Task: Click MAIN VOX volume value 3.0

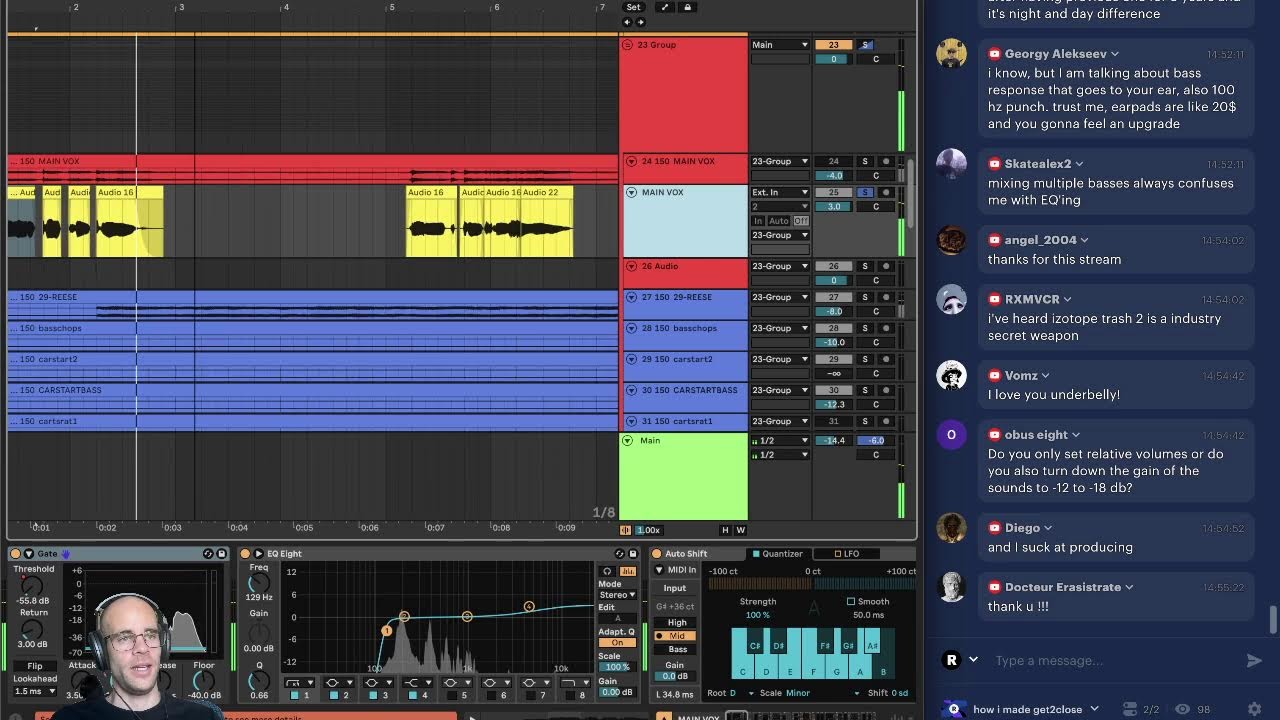Action: pos(834,206)
